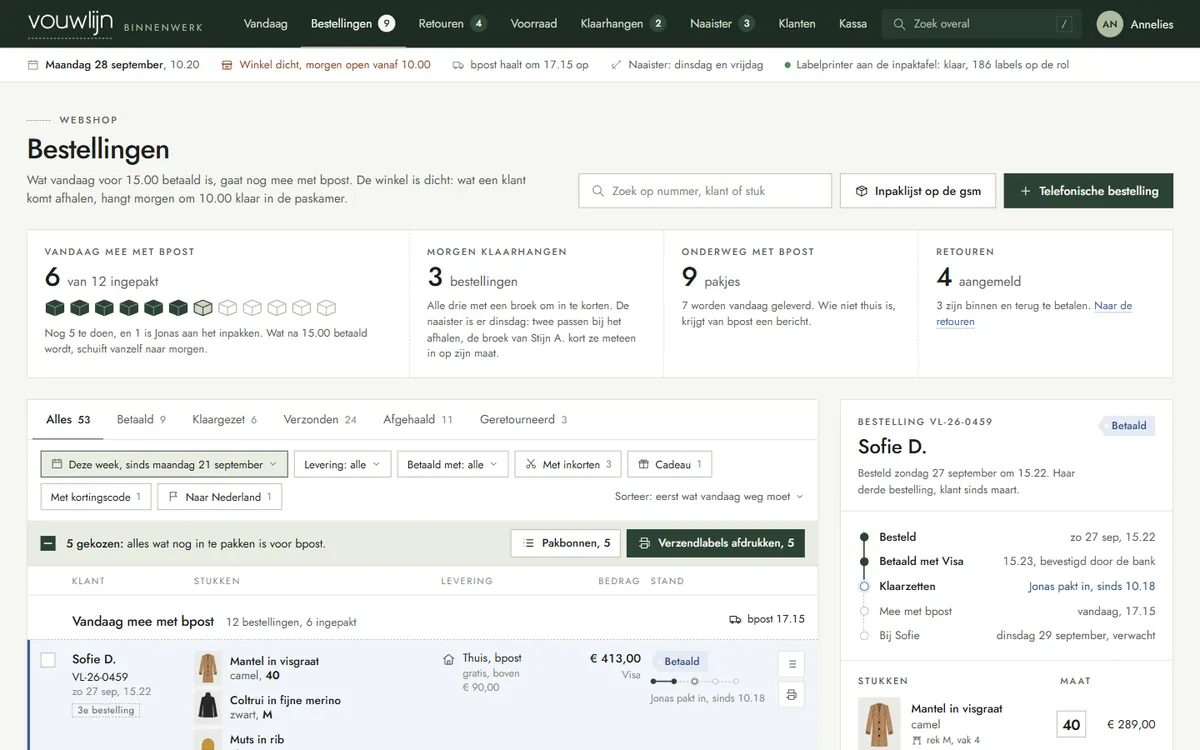Screen dimensions: 1200x750
Task: Click the size 40 box in the order details
Action: coord(1072,724)
